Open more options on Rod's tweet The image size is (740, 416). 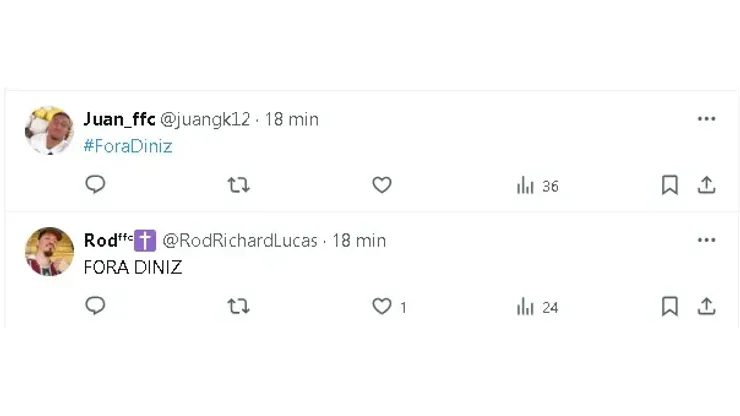coord(706,240)
